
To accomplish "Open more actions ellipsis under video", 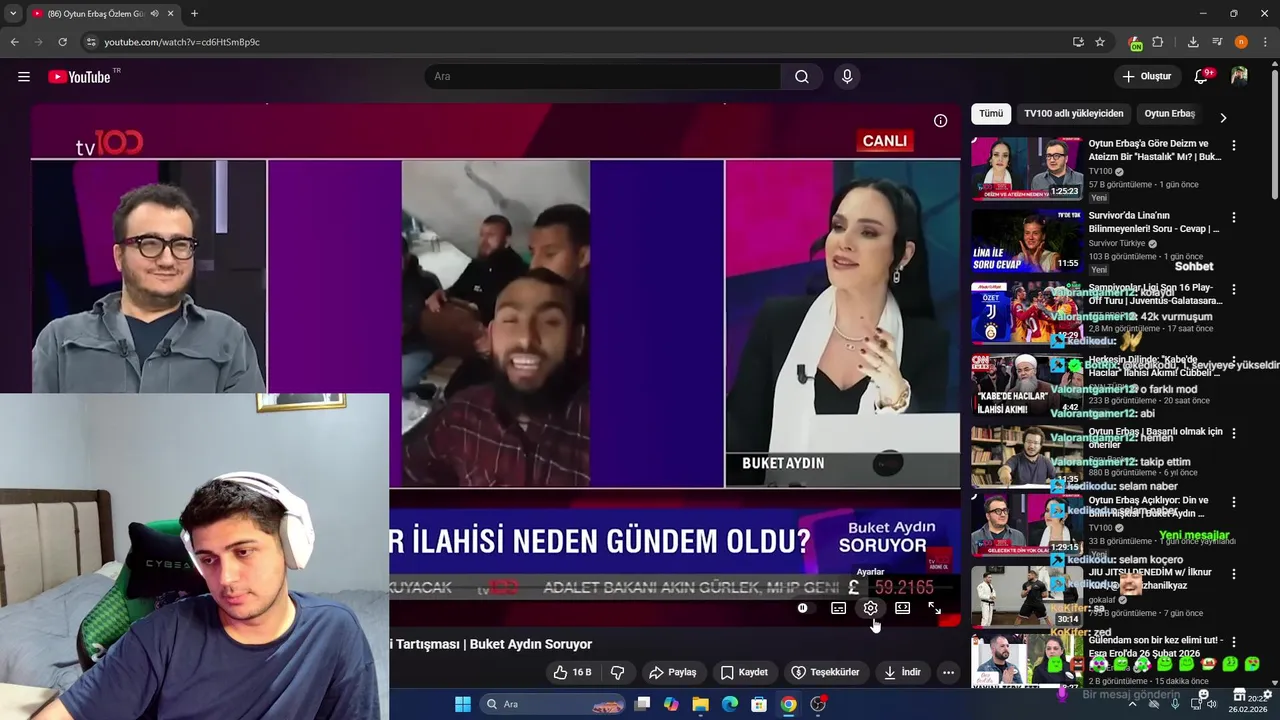I will tap(948, 672).
